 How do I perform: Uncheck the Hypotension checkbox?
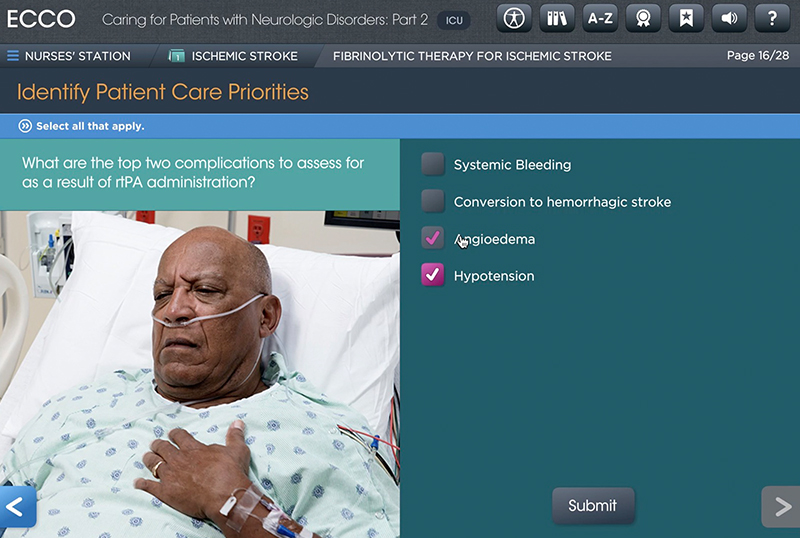point(433,276)
